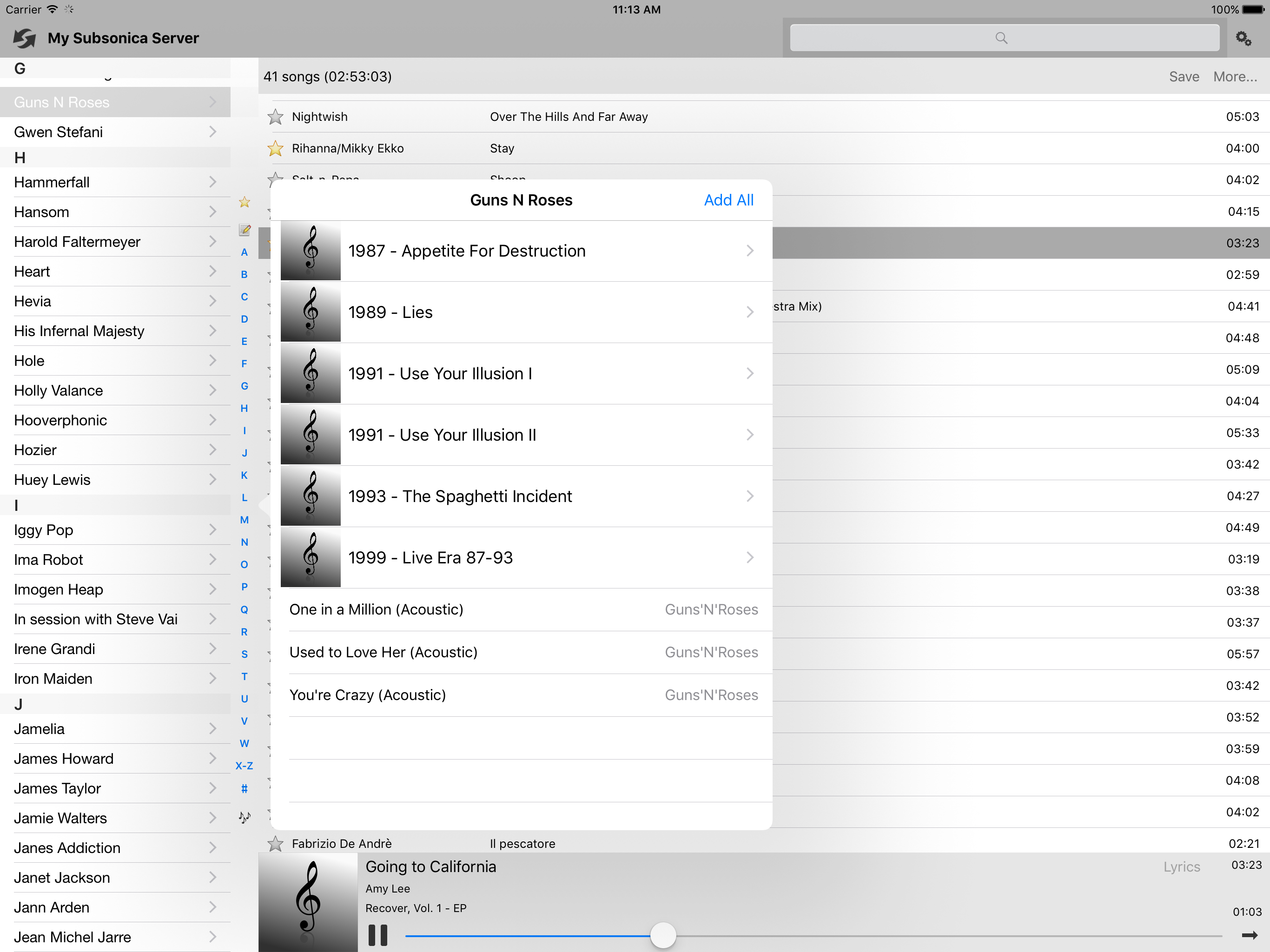Screen dimensions: 1270x952
Task: Open Iggy Pop artist
Action: [x=115, y=530]
